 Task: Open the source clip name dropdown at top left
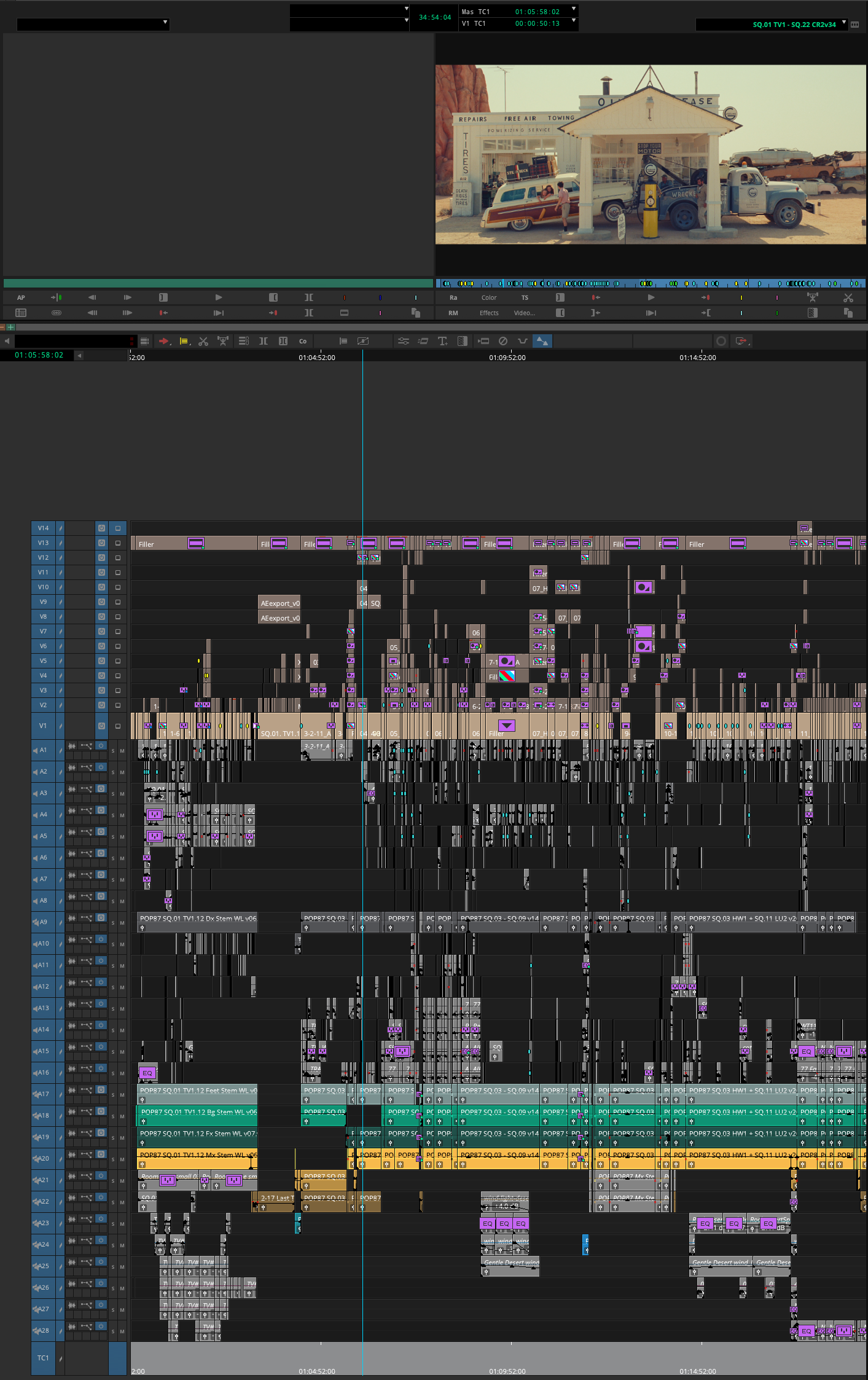coord(93,23)
